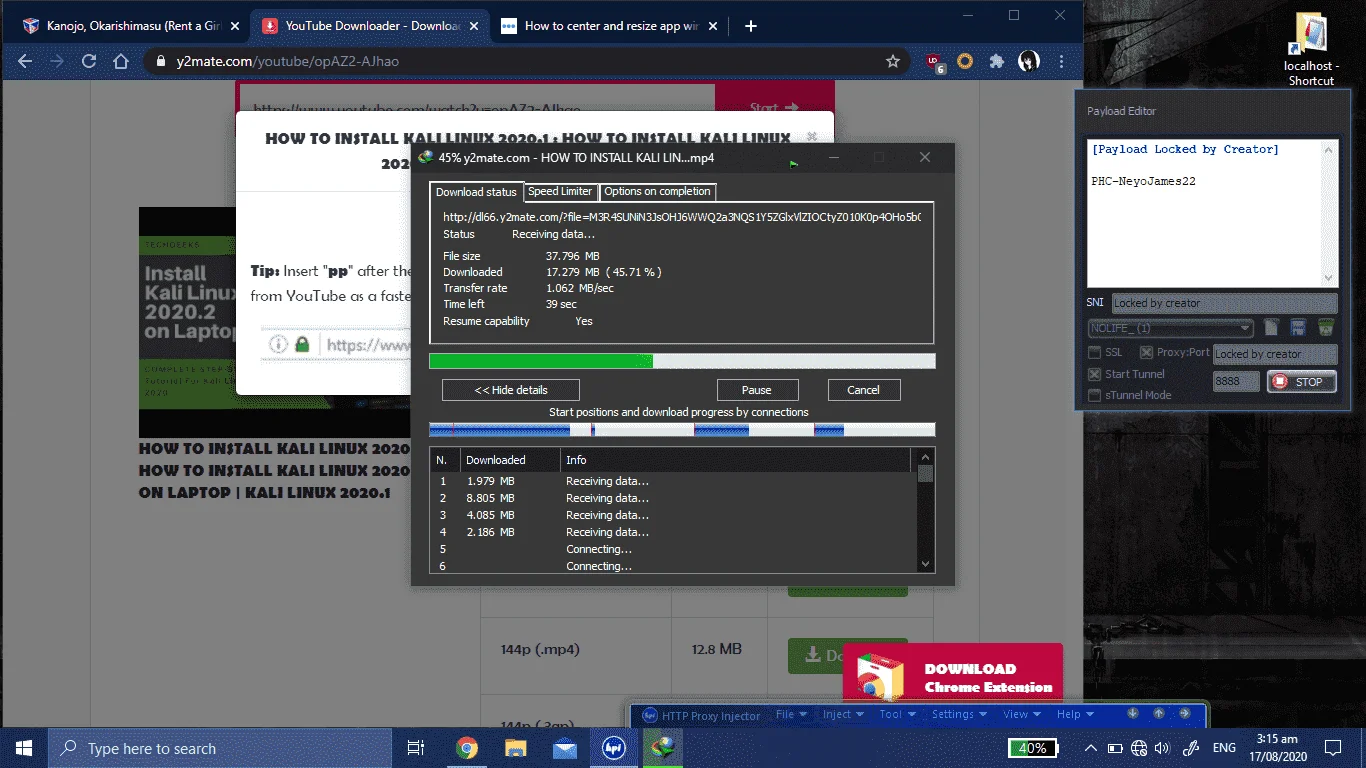Click the up arrow icon in HTTP Proxy Injector
Screen dimensions: 1366x768
[1159, 713]
